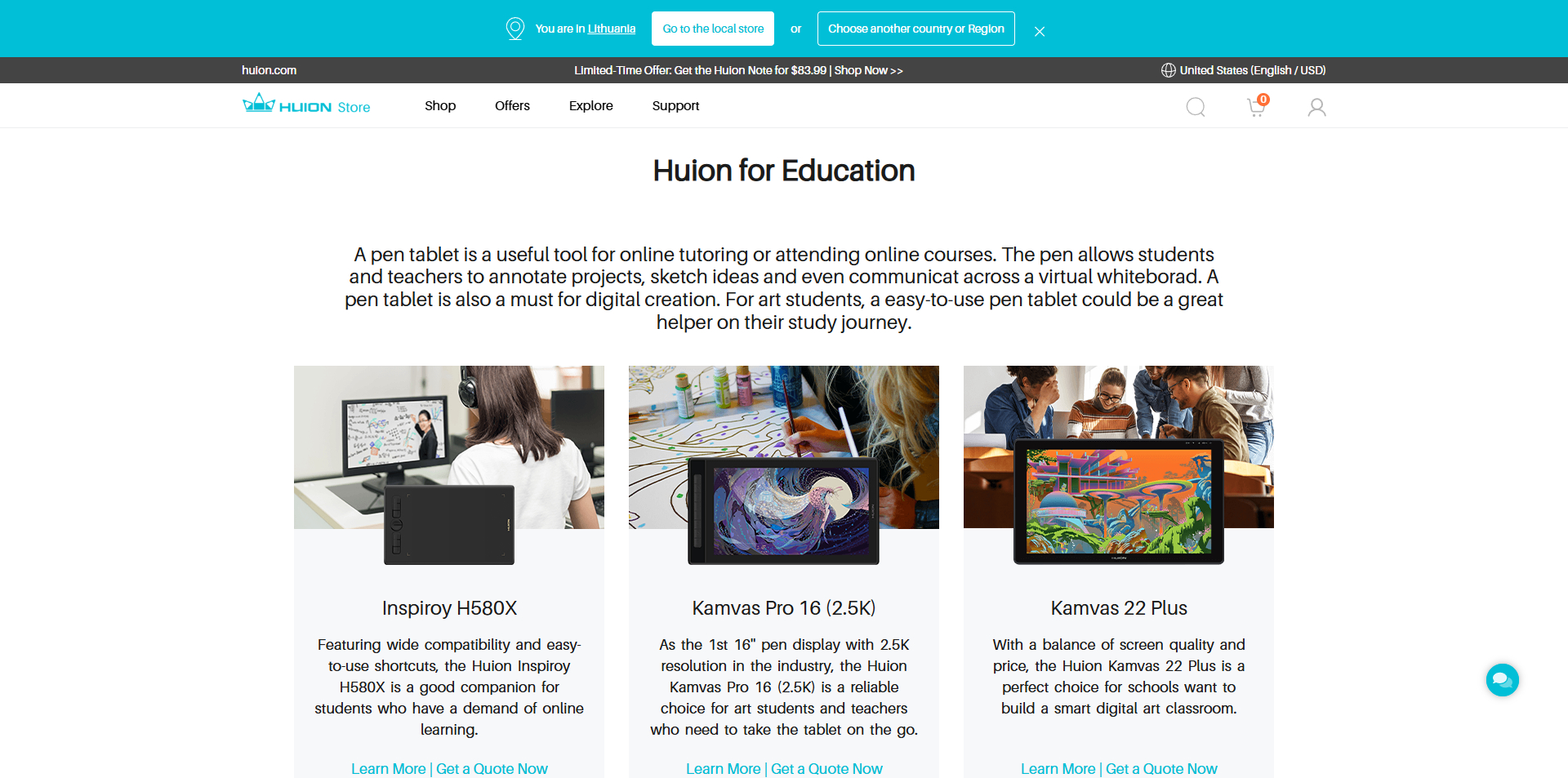1568x778 pixels.
Task: Click the globe icon beside United States
Action: pos(1168,70)
